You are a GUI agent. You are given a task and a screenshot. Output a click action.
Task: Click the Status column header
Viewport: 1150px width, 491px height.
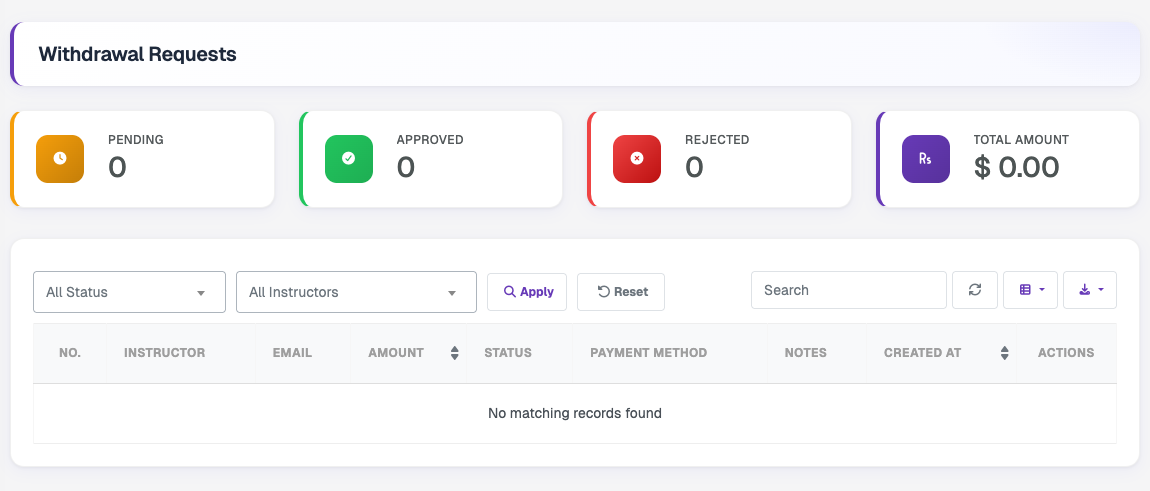coord(519,353)
